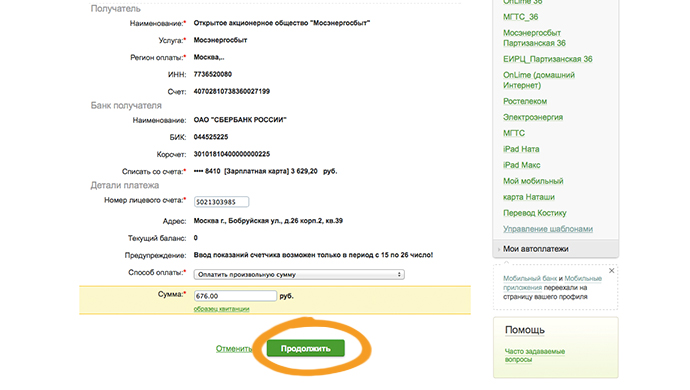Screen dimensions: 690x390
Task: Expand the Мои автоплатежи section
Action: click(555, 249)
